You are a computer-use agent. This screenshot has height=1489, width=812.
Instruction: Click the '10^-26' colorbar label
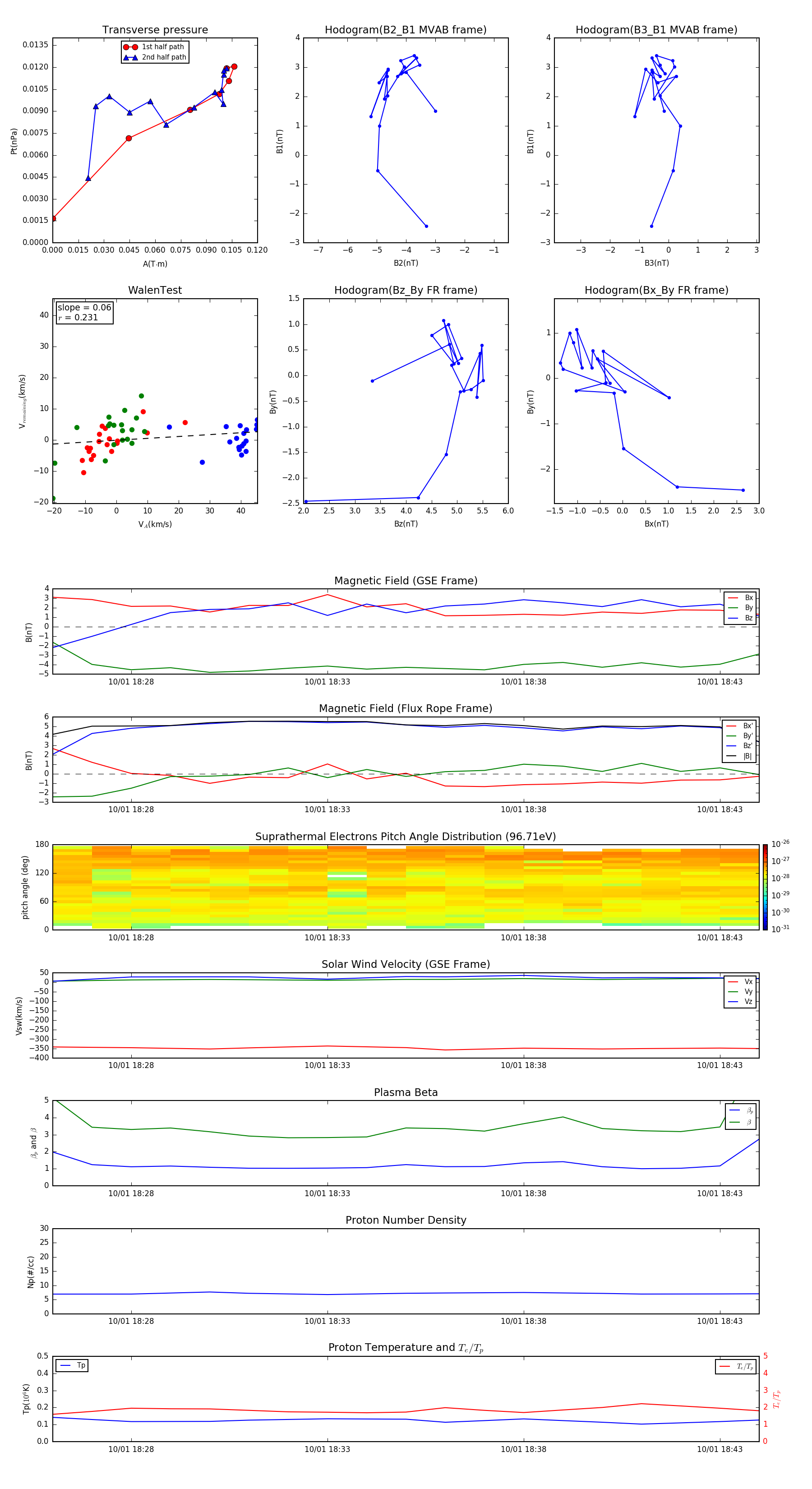coord(780,844)
